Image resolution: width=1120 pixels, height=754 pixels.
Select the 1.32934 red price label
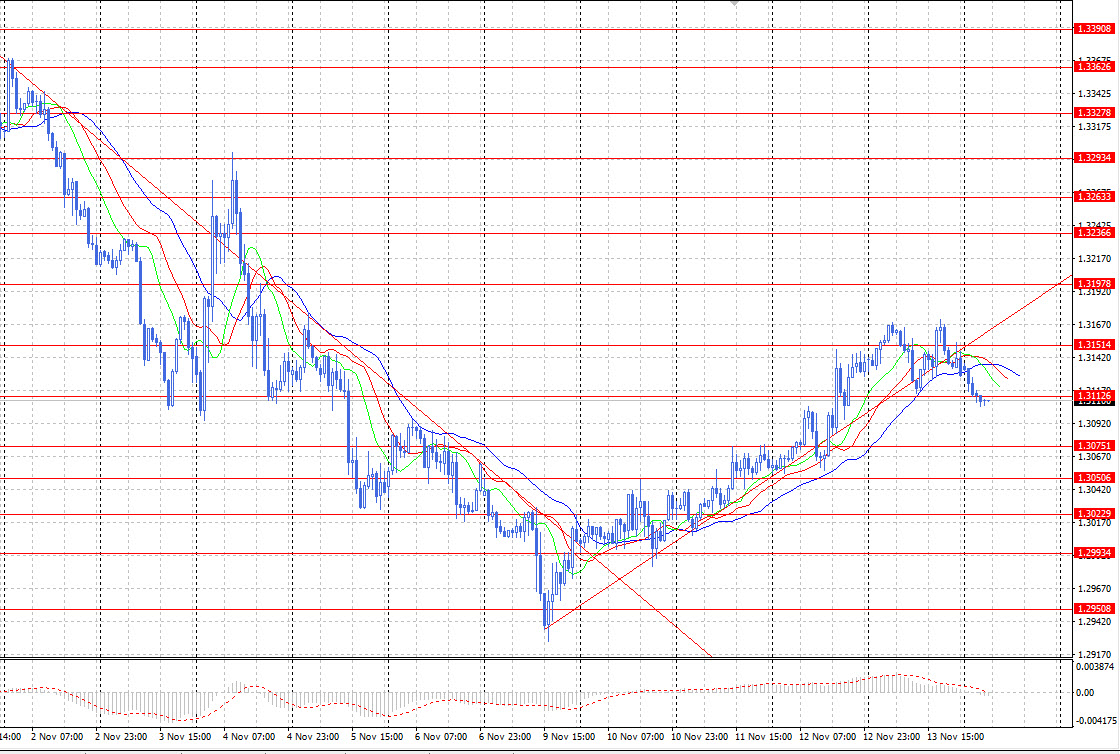[x=1094, y=158]
